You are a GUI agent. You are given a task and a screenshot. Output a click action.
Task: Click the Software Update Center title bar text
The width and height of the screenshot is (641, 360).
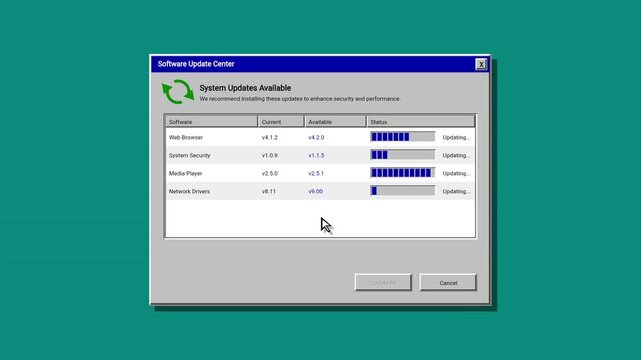click(196, 64)
